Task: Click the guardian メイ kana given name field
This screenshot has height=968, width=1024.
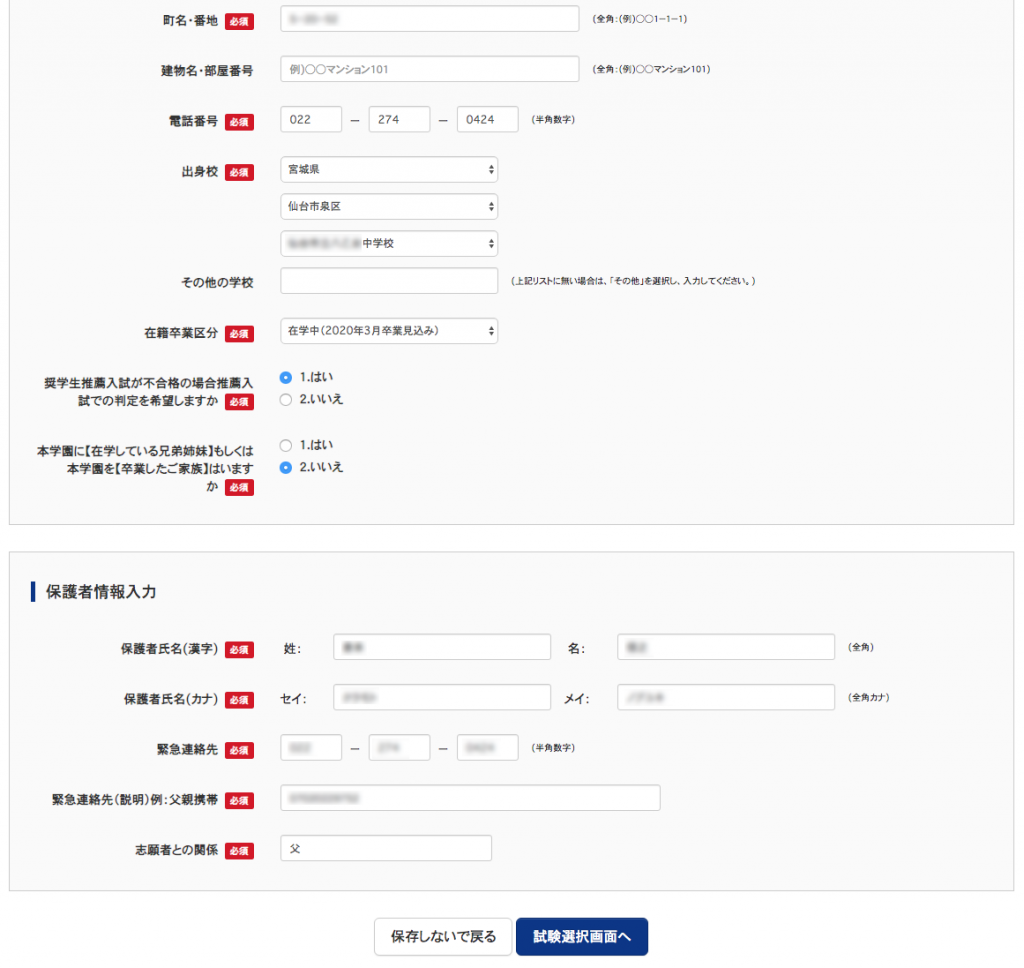Action: coord(726,698)
